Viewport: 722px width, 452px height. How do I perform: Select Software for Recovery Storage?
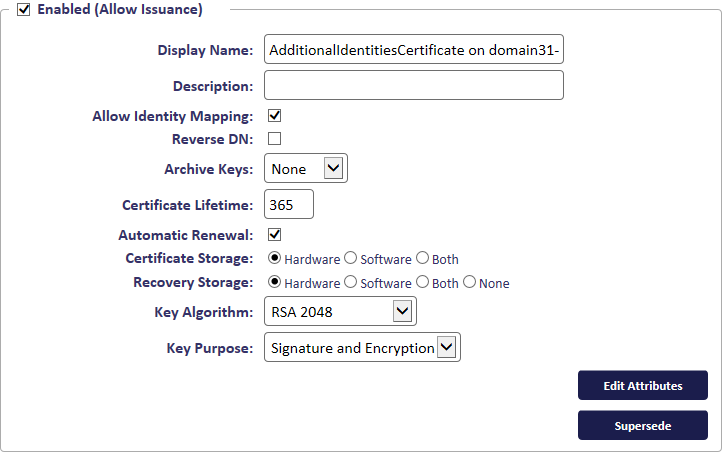(x=350, y=282)
